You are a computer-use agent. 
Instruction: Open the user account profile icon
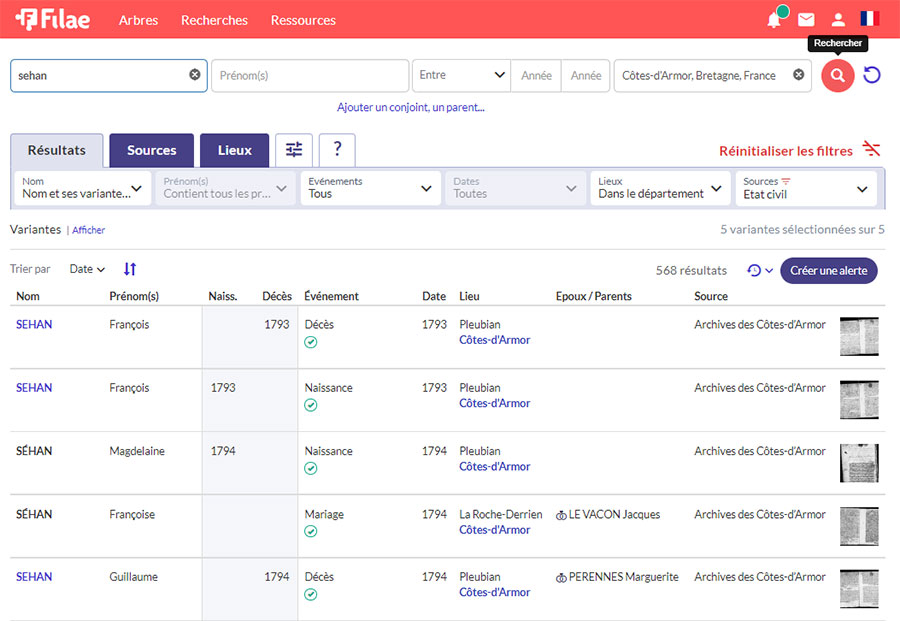(x=838, y=20)
